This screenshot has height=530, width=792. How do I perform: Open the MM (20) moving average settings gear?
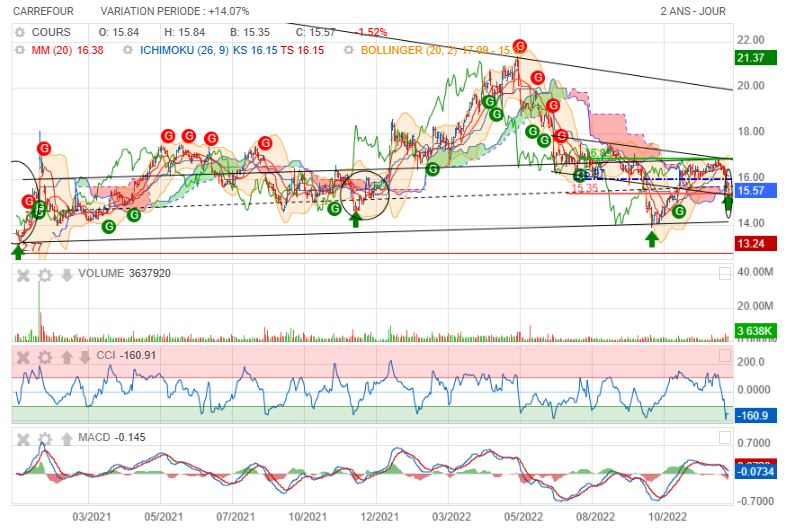(20, 50)
